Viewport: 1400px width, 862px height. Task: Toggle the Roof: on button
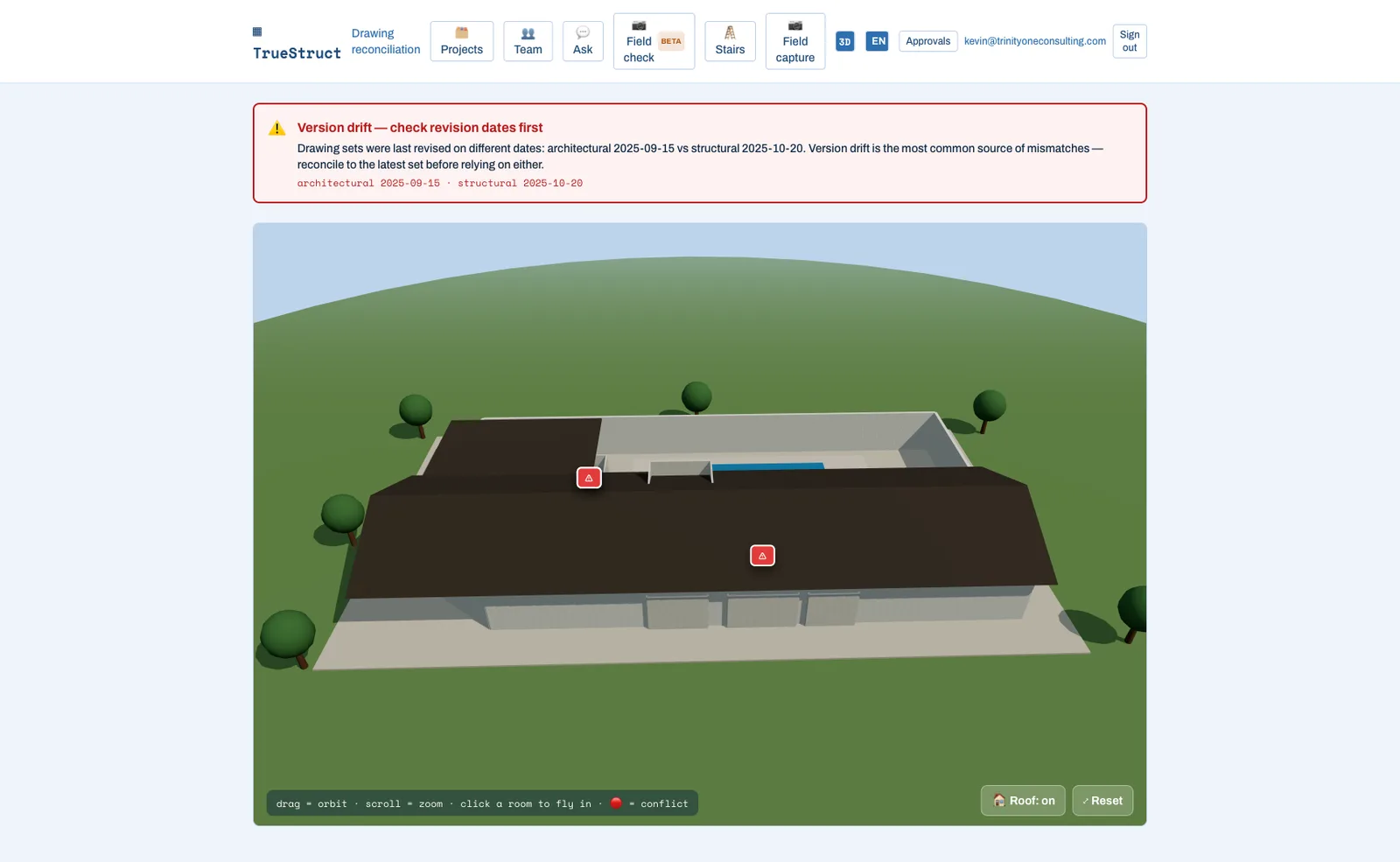click(1023, 801)
